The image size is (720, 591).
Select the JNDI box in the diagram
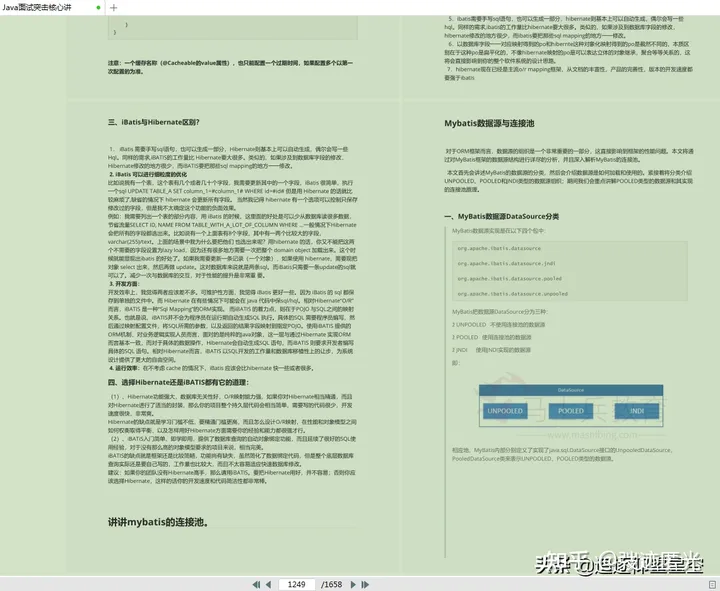(637, 411)
